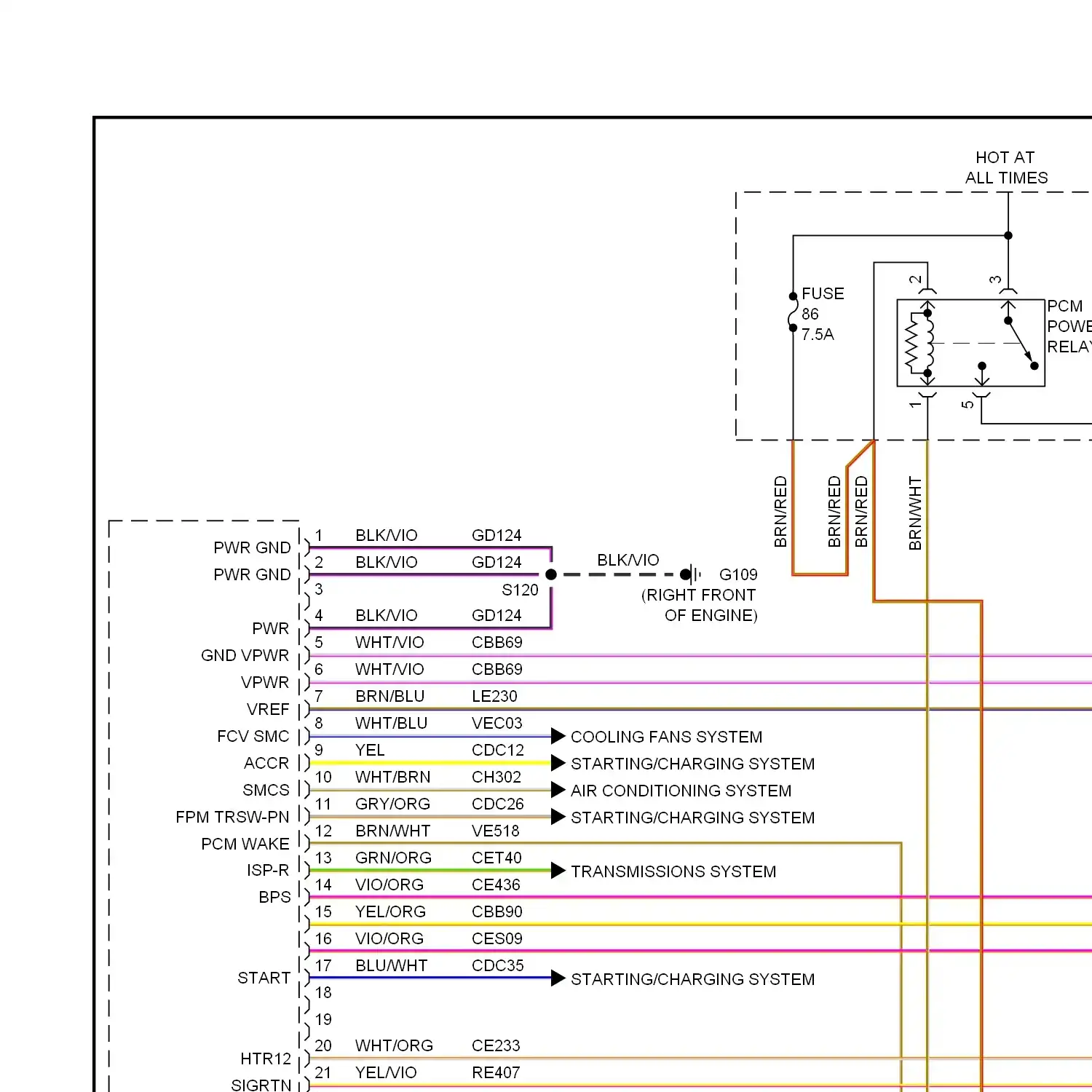Click STARTING/CHARGING SYSTEM on the CDC26 wire
The image size is (1092, 1092).
[x=692, y=818]
